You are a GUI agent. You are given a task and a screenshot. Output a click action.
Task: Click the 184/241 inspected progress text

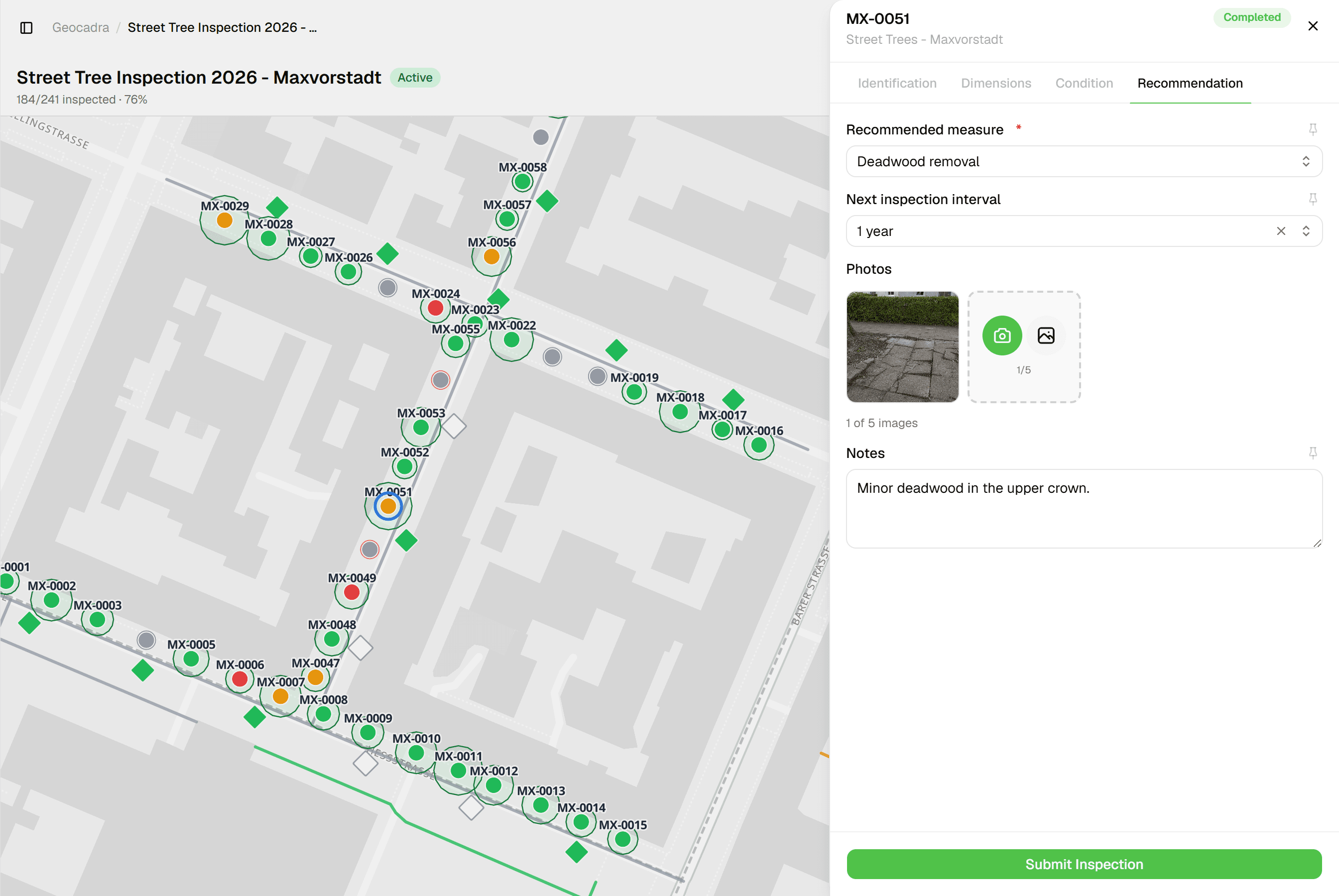click(x=82, y=100)
